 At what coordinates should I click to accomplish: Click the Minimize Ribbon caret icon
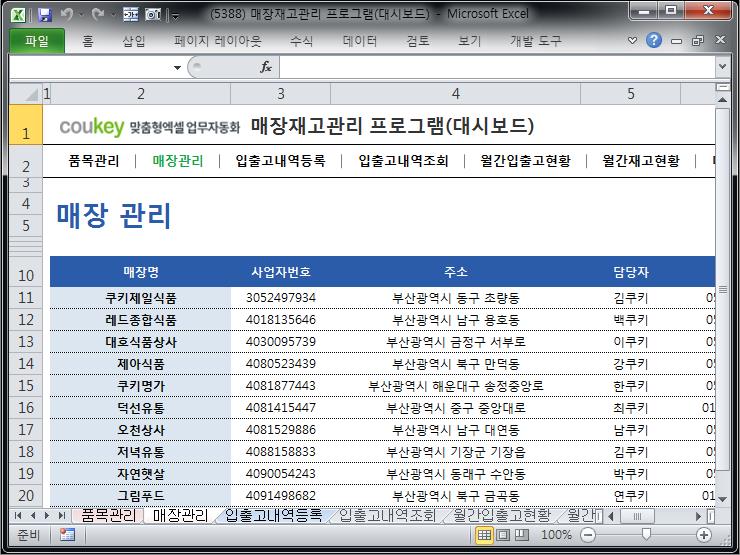632,41
